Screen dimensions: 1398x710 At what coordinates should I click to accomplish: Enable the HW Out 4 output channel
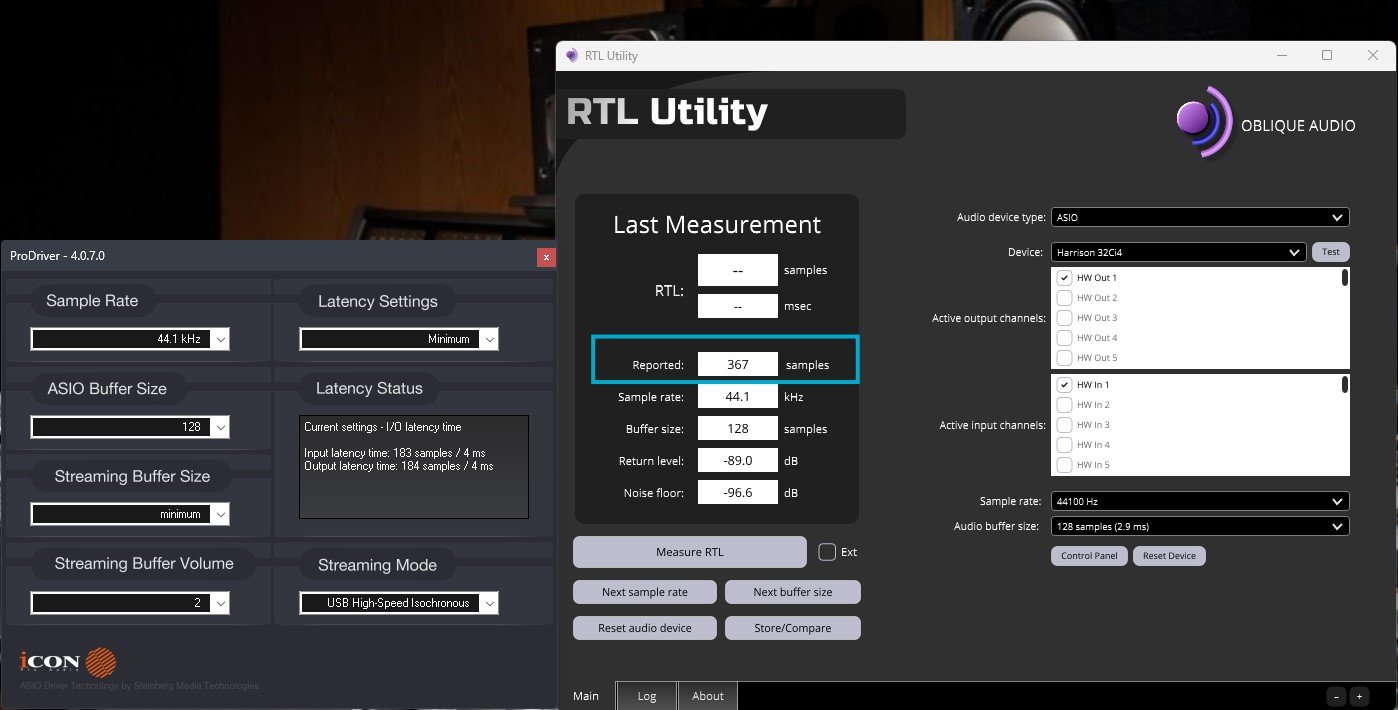(1065, 338)
